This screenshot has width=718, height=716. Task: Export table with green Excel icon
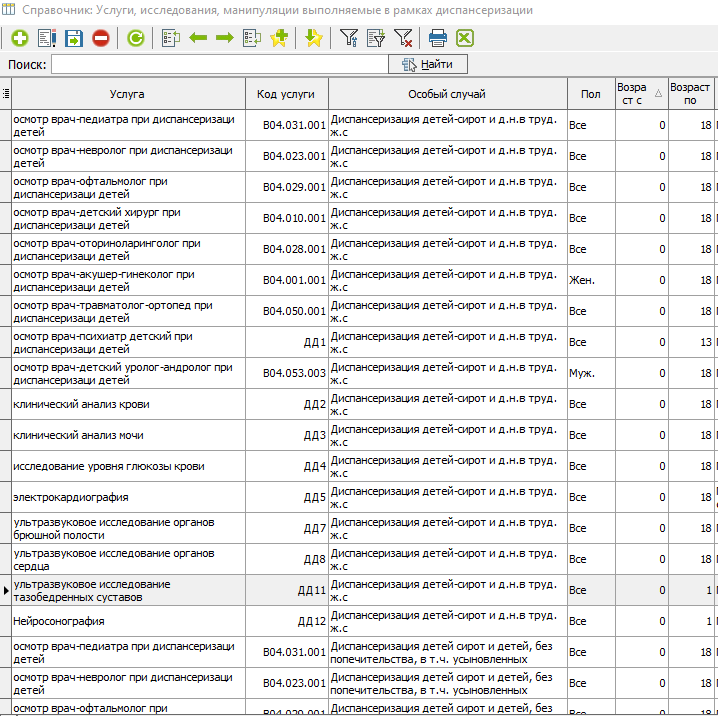465,38
